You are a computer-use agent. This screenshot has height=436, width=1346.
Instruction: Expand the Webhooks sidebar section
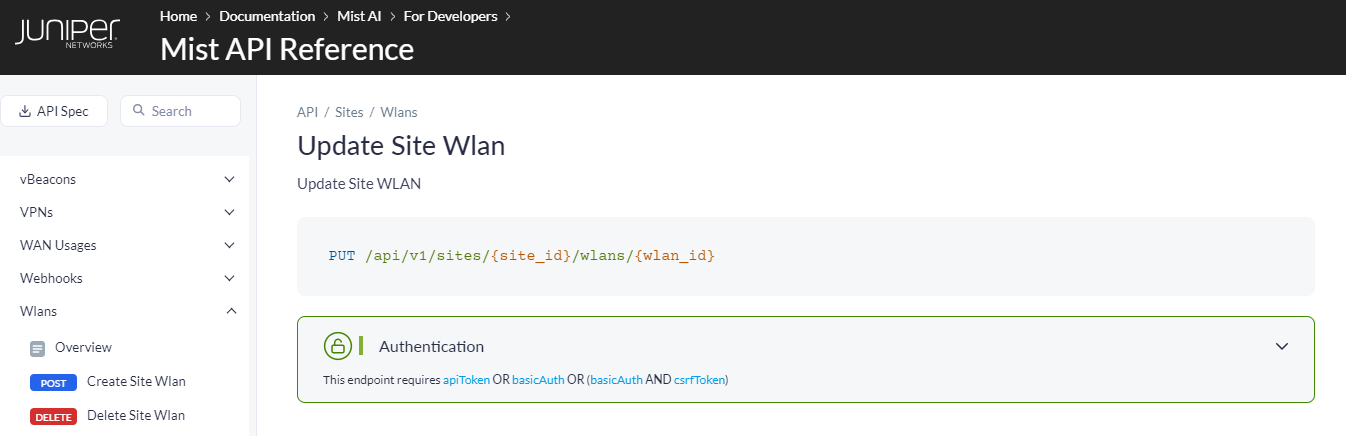coord(229,278)
